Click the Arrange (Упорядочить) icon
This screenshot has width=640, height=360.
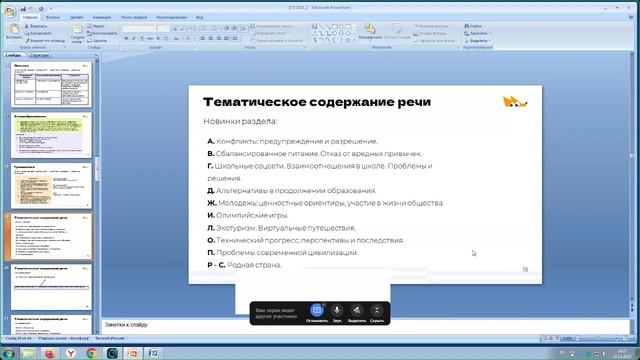tap(370, 32)
